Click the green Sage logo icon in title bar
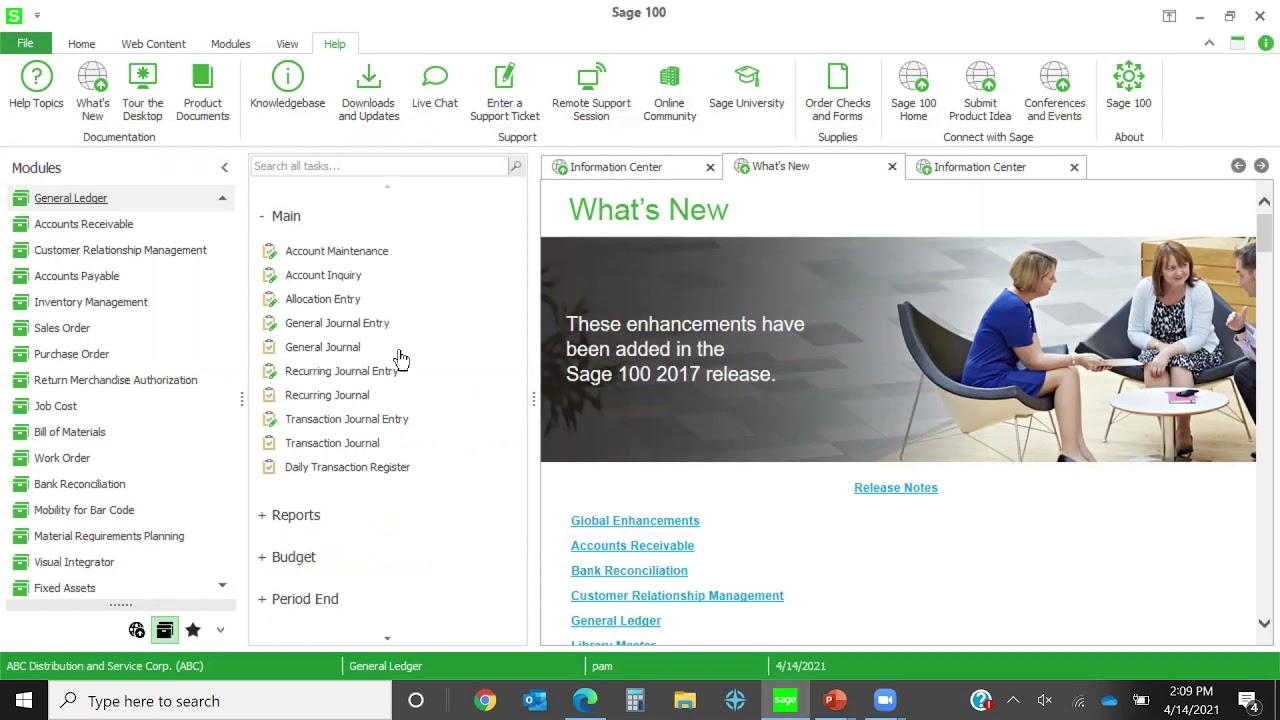1280x720 pixels. [x=14, y=15]
